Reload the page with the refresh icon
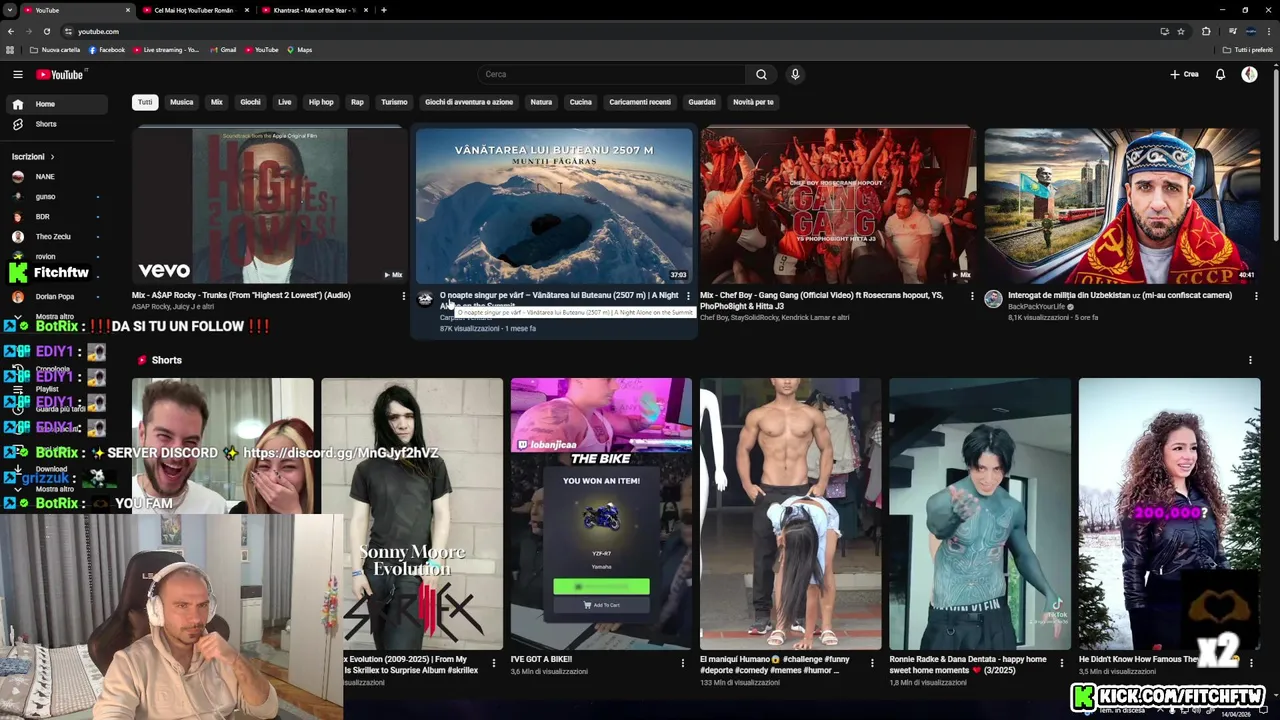 coord(46,31)
